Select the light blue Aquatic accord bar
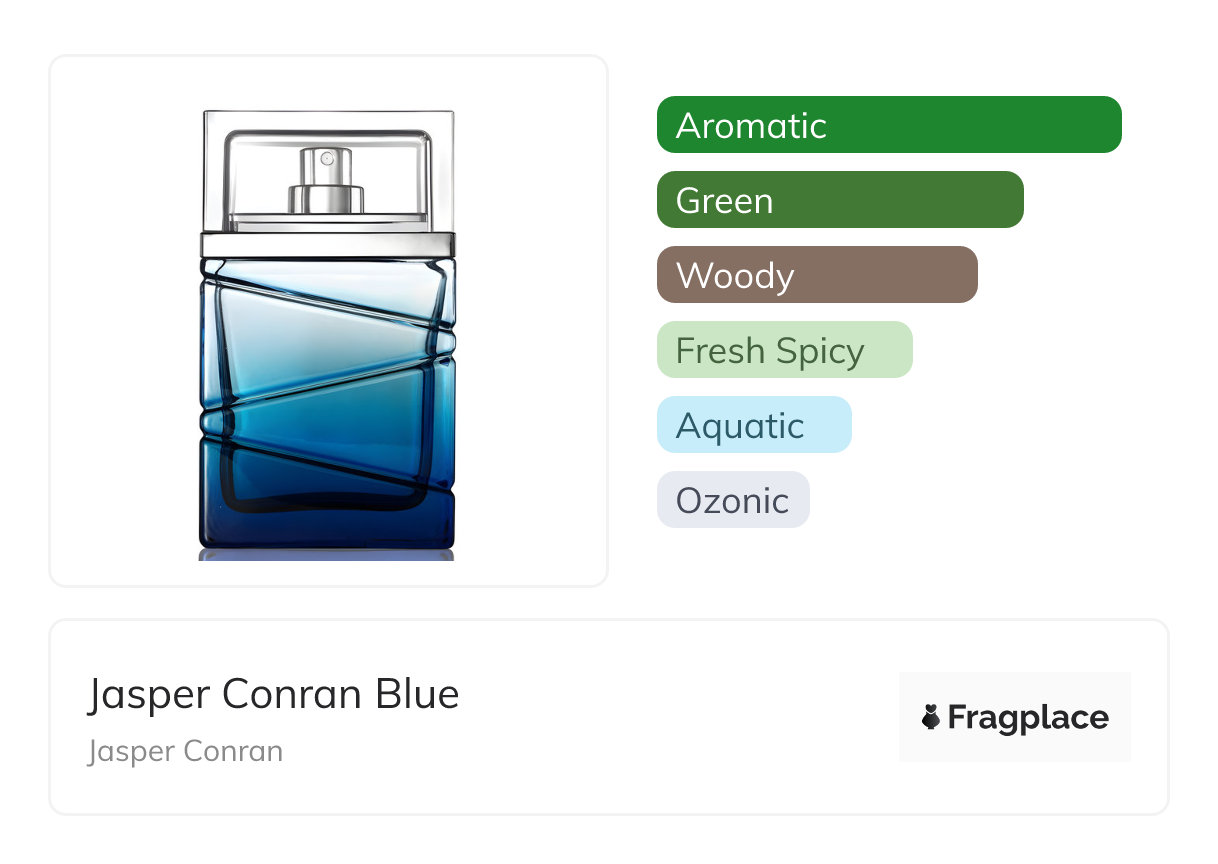 pyautogui.click(x=753, y=425)
